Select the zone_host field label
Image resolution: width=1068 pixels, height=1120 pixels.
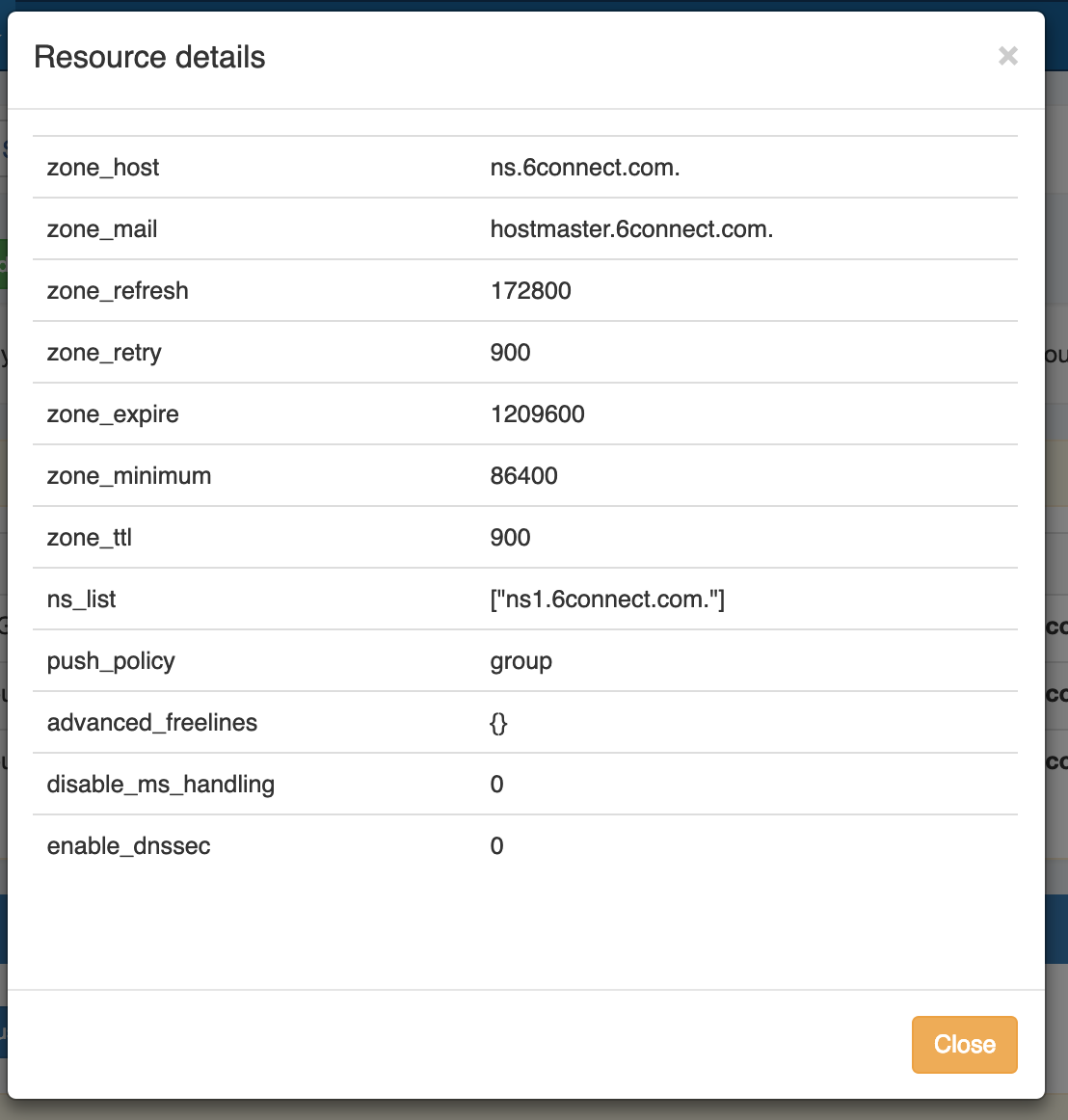(103, 168)
